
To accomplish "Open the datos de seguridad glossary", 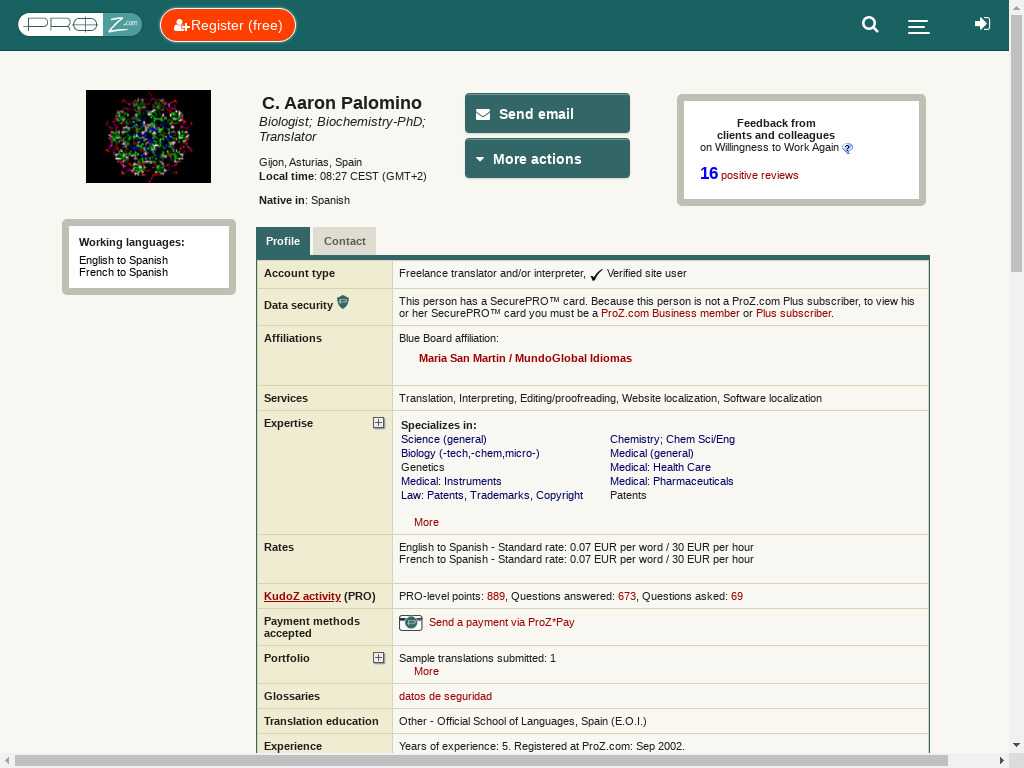I will pyautogui.click(x=445, y=696).
